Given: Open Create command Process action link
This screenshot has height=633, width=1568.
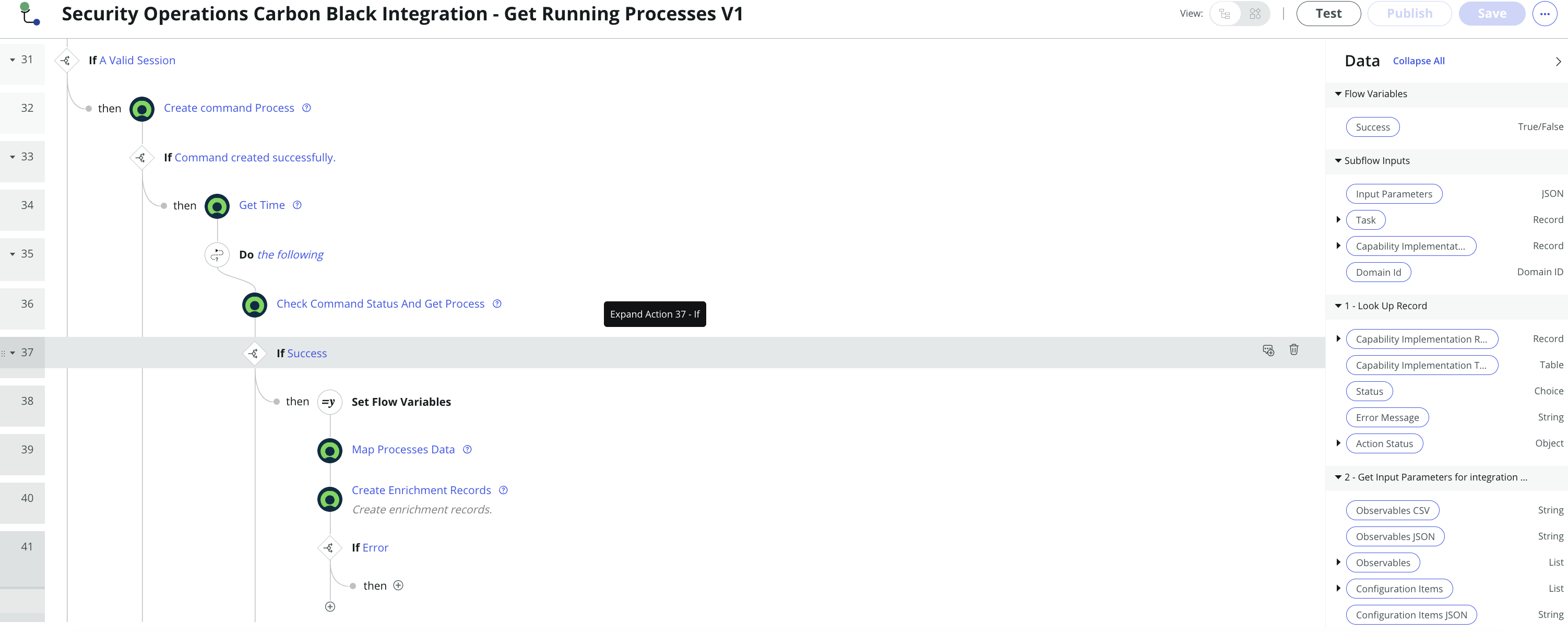Looking at the screenshot, I should click(x=229, y=108).
